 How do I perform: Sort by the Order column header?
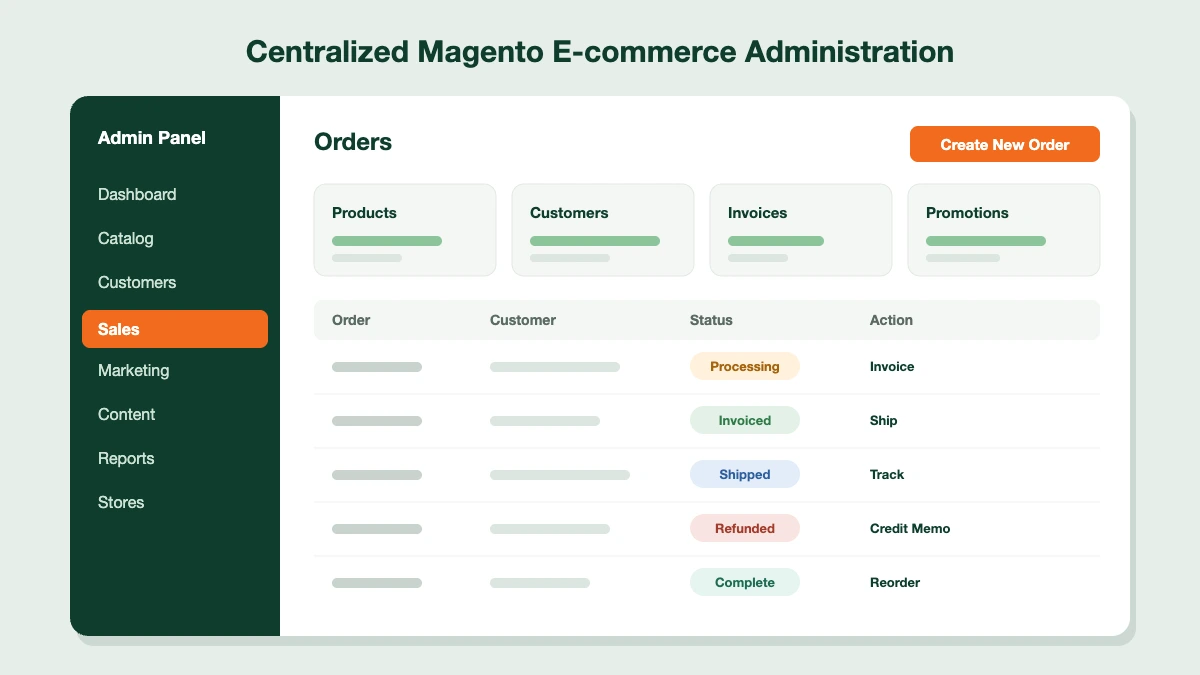(x=351, y=320)
